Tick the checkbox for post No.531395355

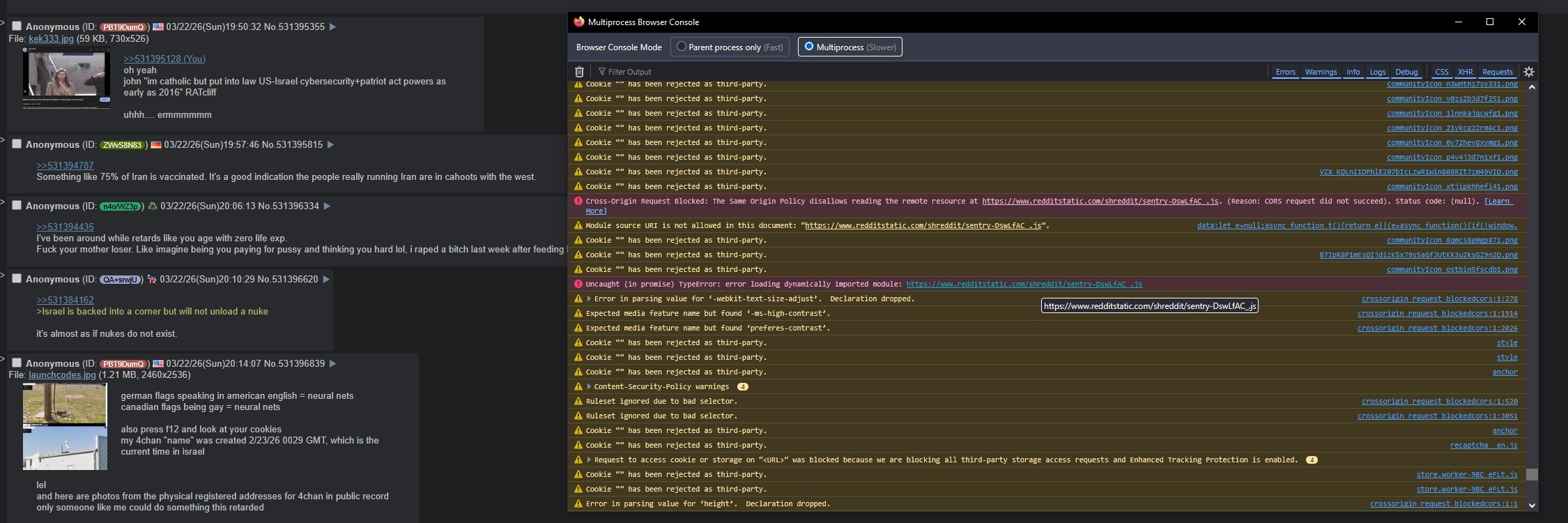point(17,26)
